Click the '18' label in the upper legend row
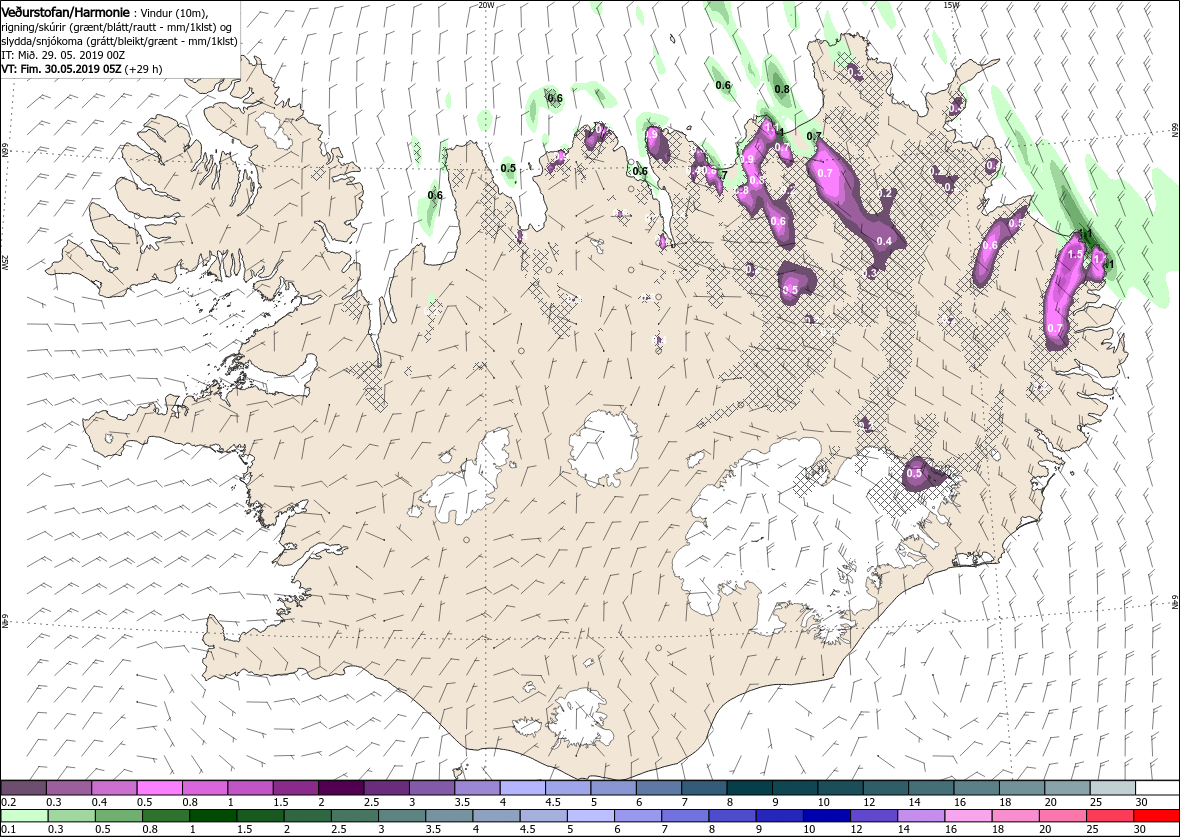This screenshot has height=837, width=1180. [x=1005, y=802]
